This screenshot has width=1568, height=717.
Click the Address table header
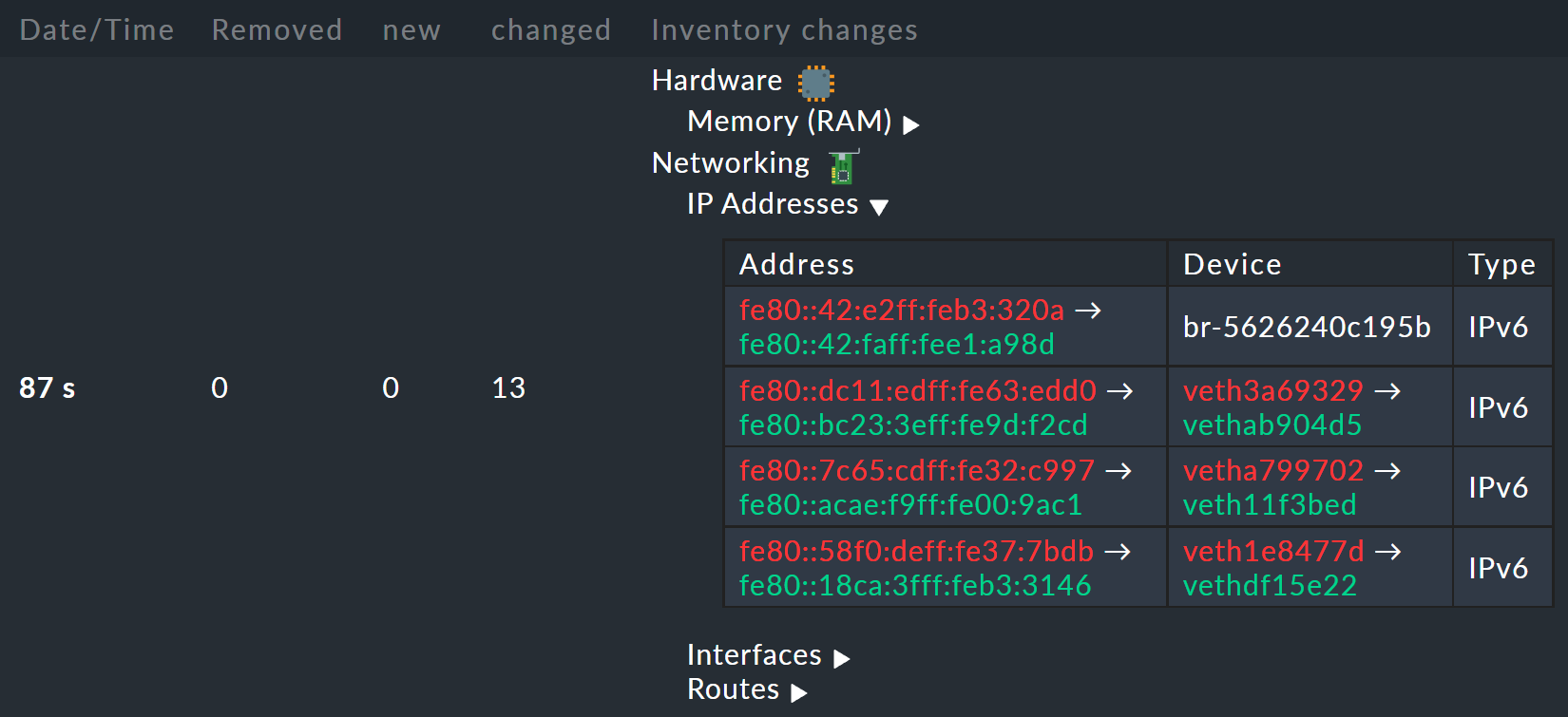[x=797, y=264]
